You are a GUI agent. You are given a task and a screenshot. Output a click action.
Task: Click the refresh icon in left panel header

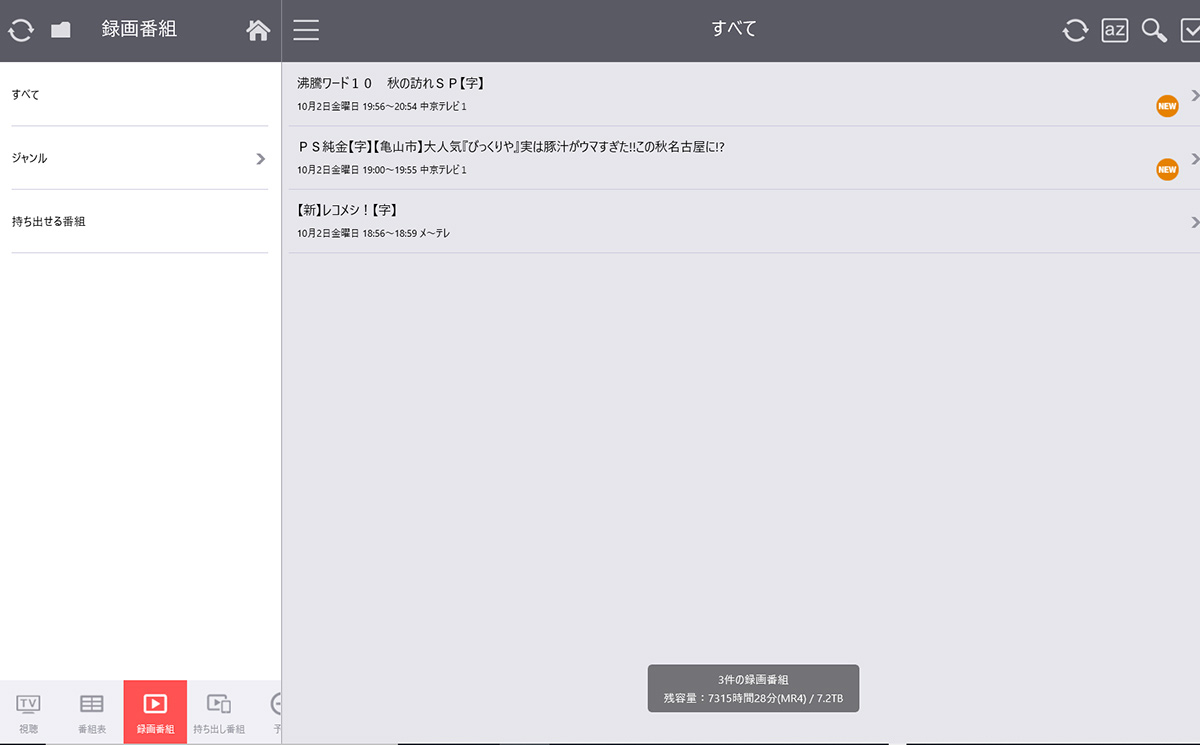(21, 30)
